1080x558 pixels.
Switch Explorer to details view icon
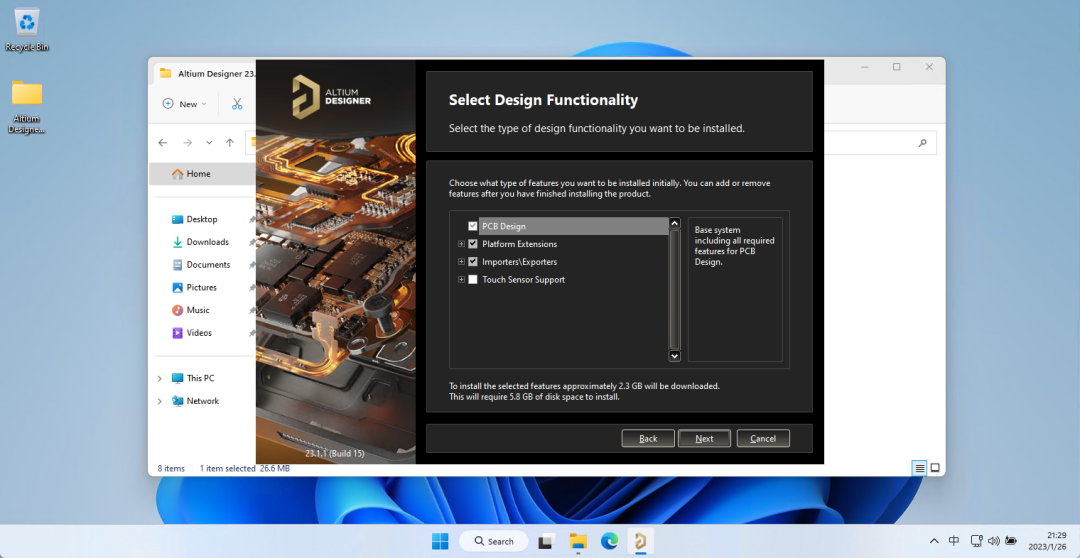point(919,468)
